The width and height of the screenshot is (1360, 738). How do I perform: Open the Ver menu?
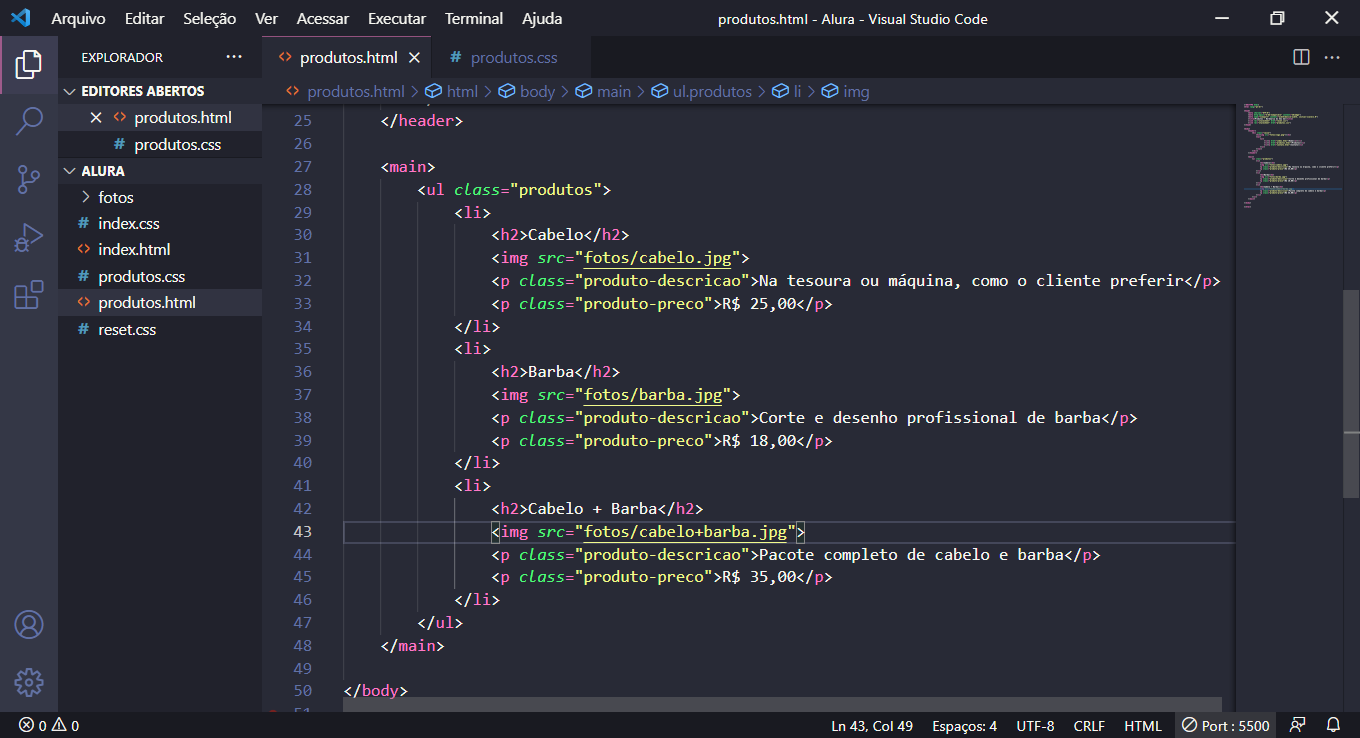click(x=266, y=18)
